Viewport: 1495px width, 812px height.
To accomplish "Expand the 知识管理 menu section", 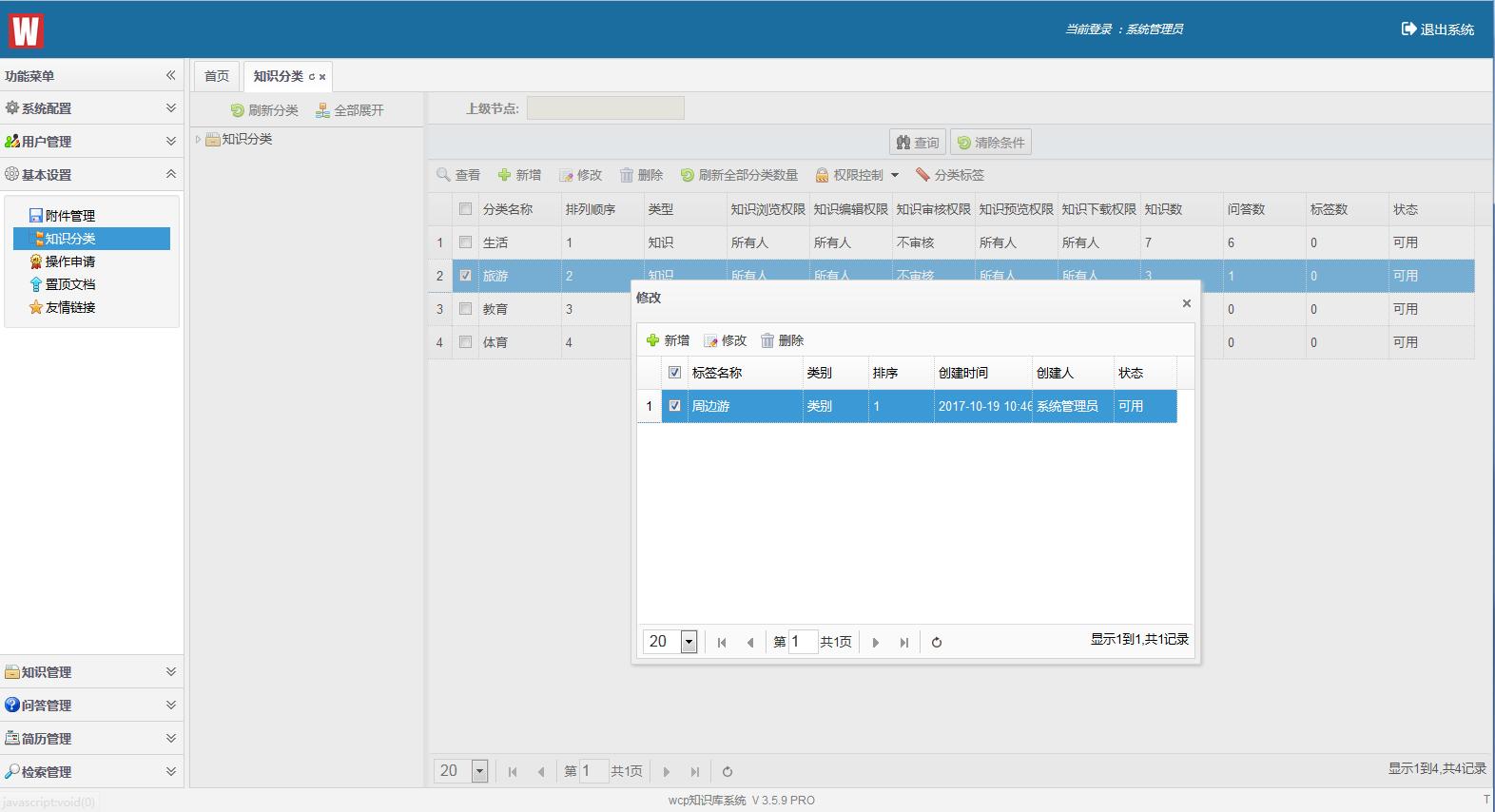I will click(171, 671).
